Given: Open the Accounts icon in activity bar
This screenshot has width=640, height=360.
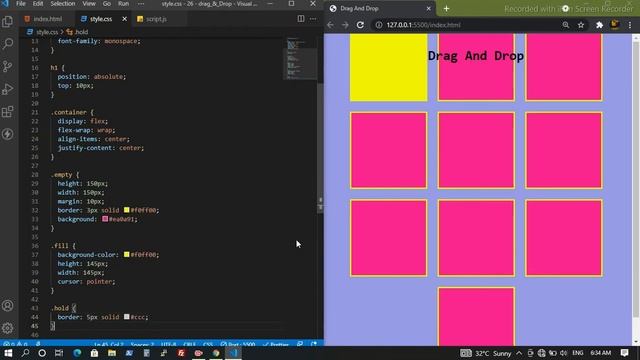Looking at the screenshot, I should coord(7,306).
